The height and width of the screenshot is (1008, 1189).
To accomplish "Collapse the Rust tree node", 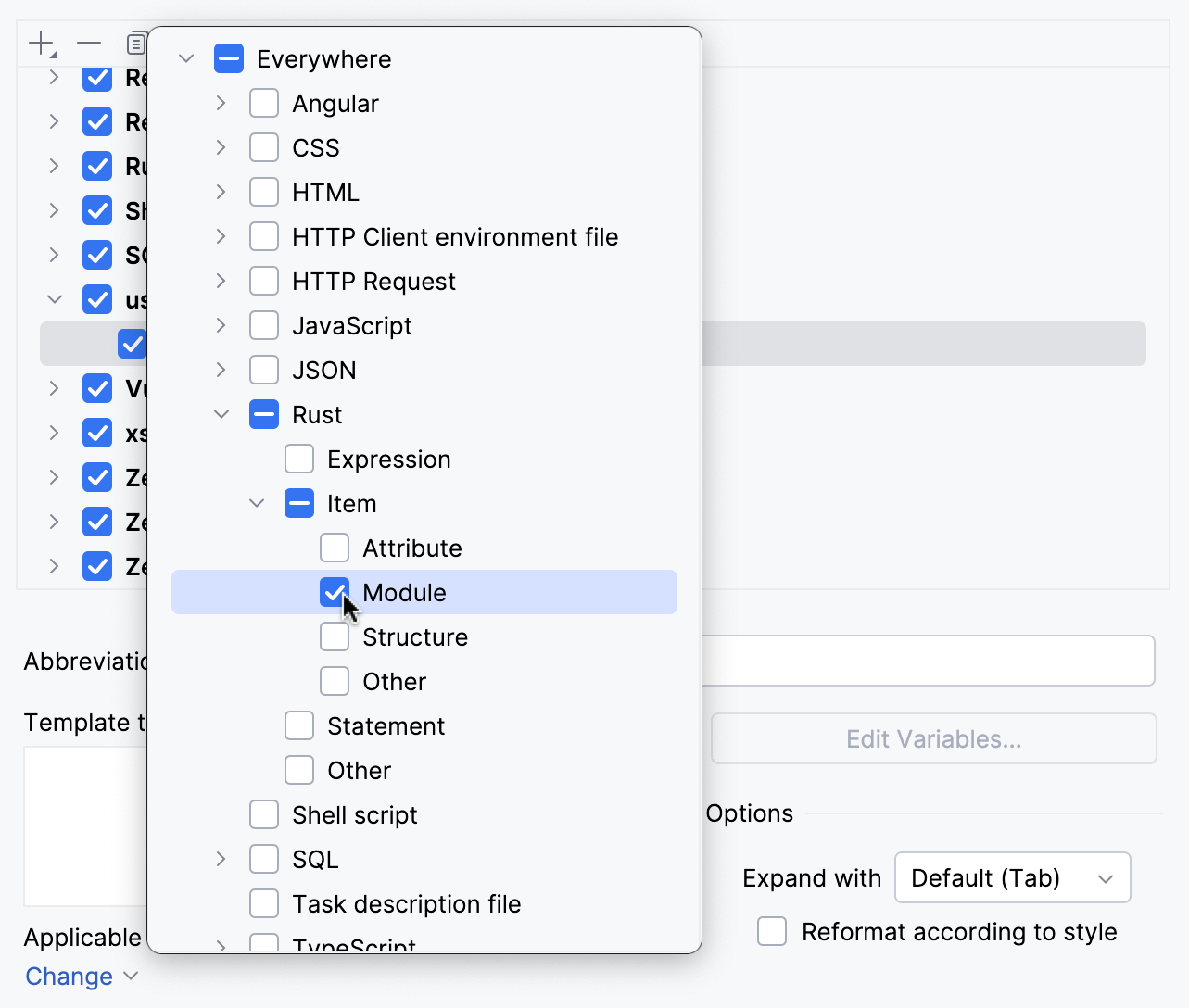I will coord(221,414).
